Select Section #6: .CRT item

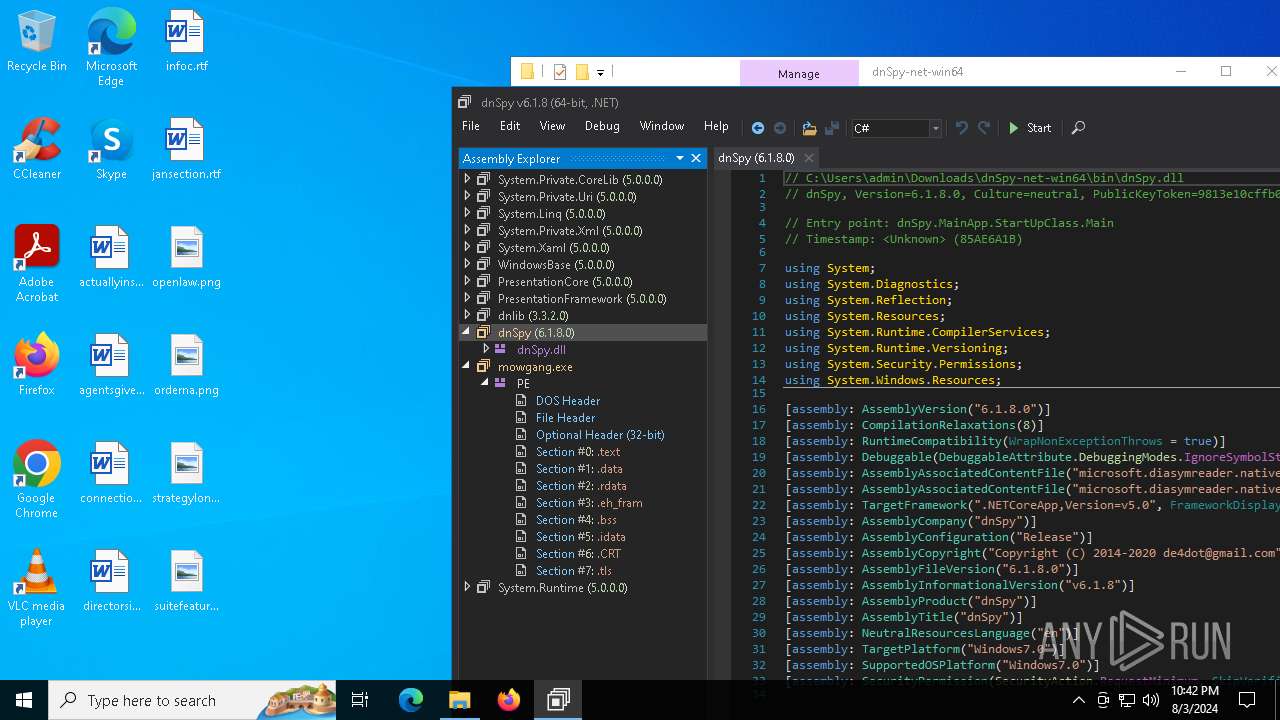[578, 554]
